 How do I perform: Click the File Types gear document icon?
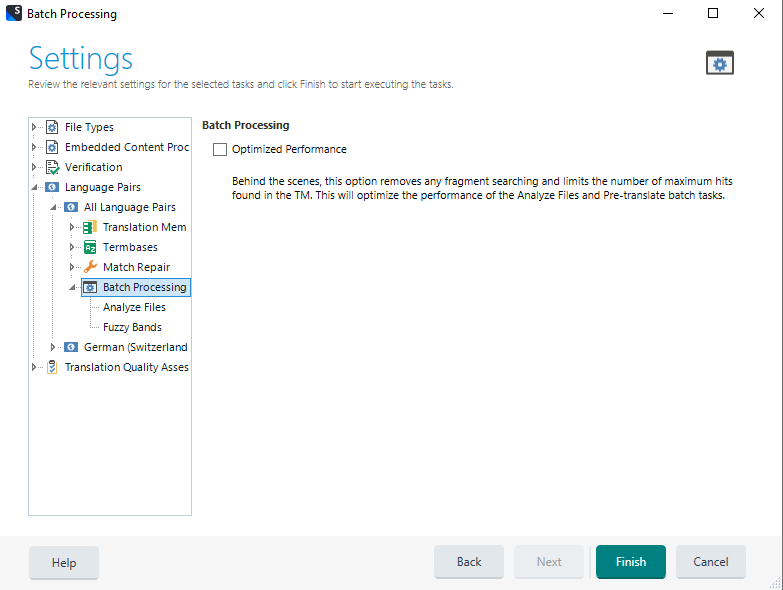[x=52, y=127]
